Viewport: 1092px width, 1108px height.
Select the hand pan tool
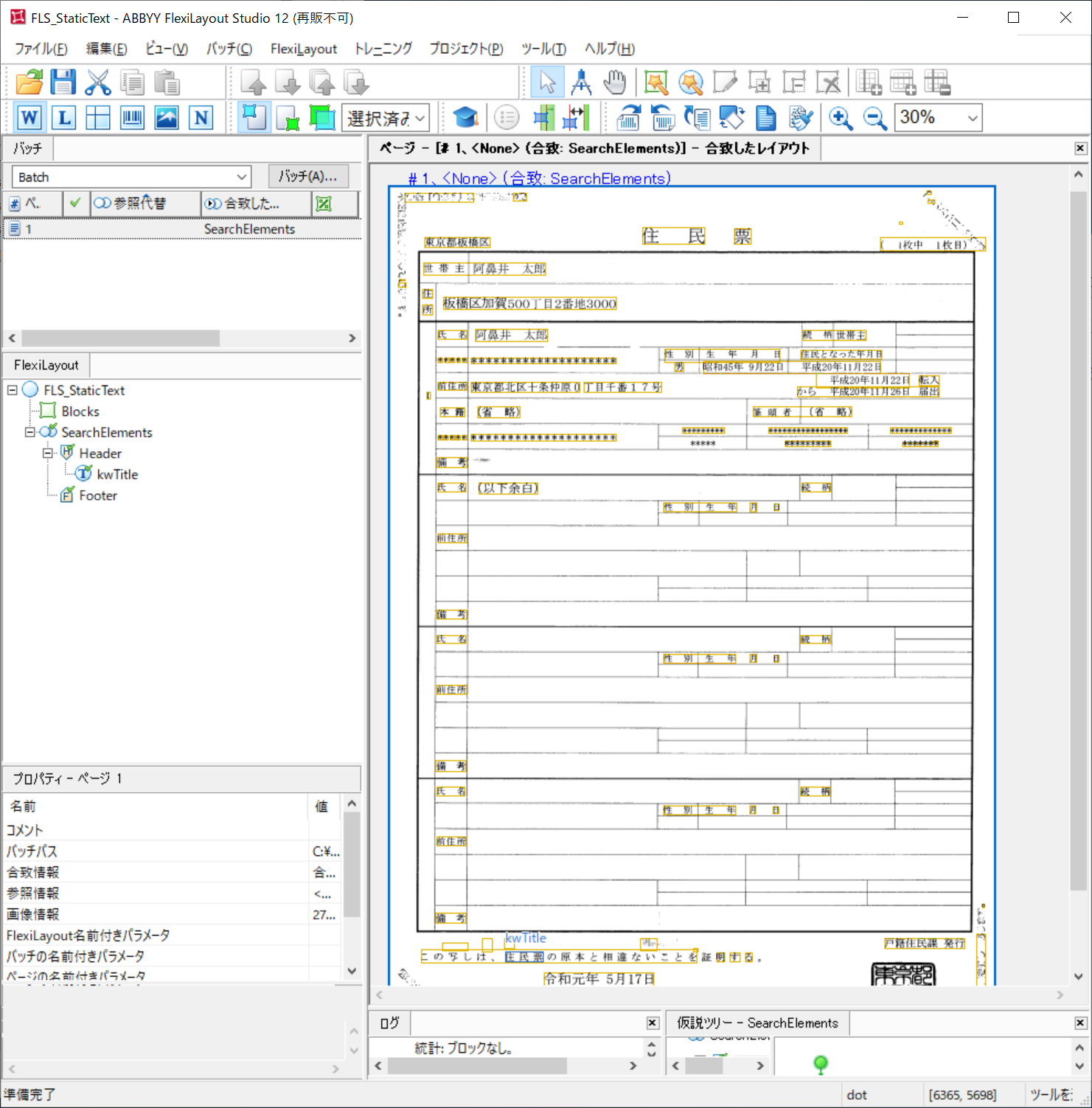[615, 82]
